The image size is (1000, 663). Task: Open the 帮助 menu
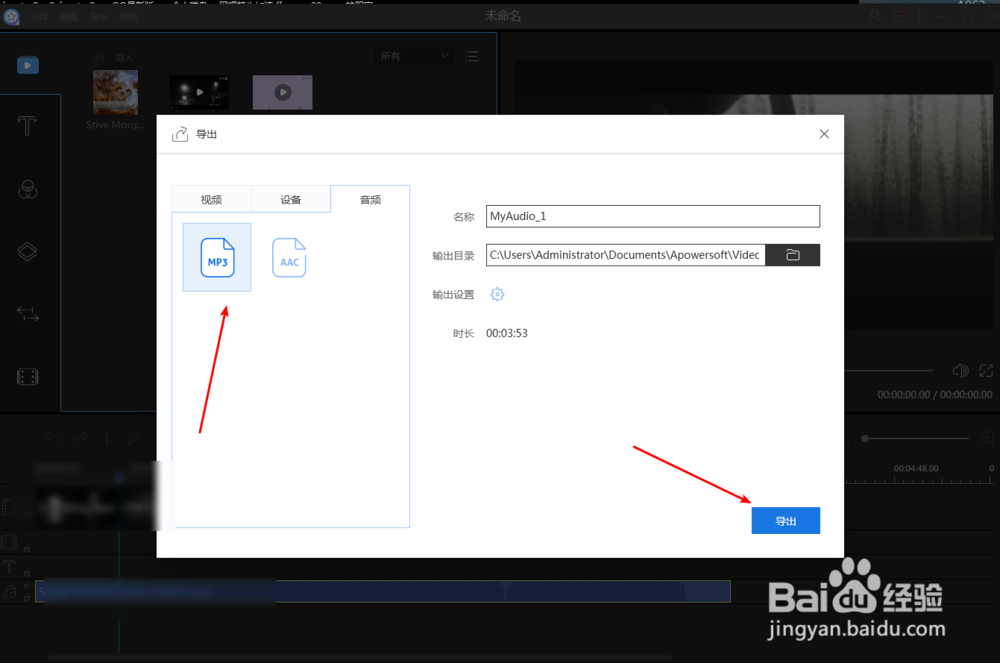click(128, 17)
